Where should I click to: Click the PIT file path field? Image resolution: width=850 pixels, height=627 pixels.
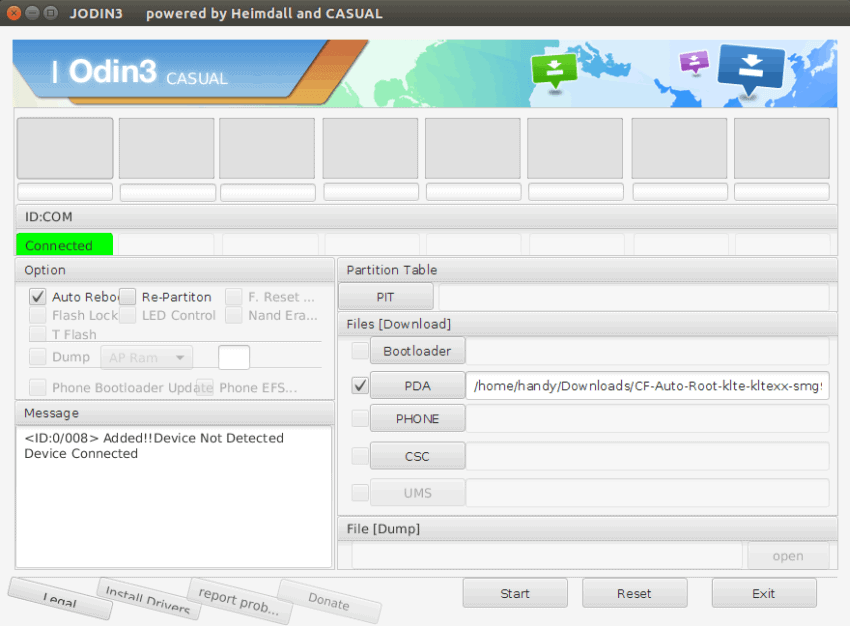[634, 297]
